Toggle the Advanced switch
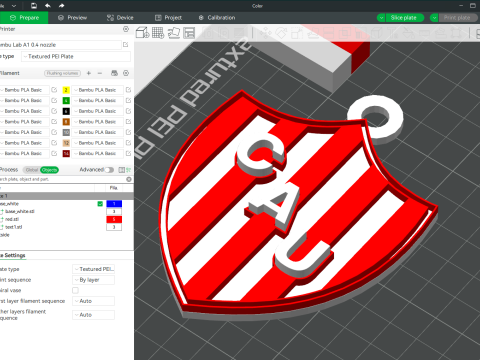The width and height of the screenshot is (480, 360). tap(109, 170)
